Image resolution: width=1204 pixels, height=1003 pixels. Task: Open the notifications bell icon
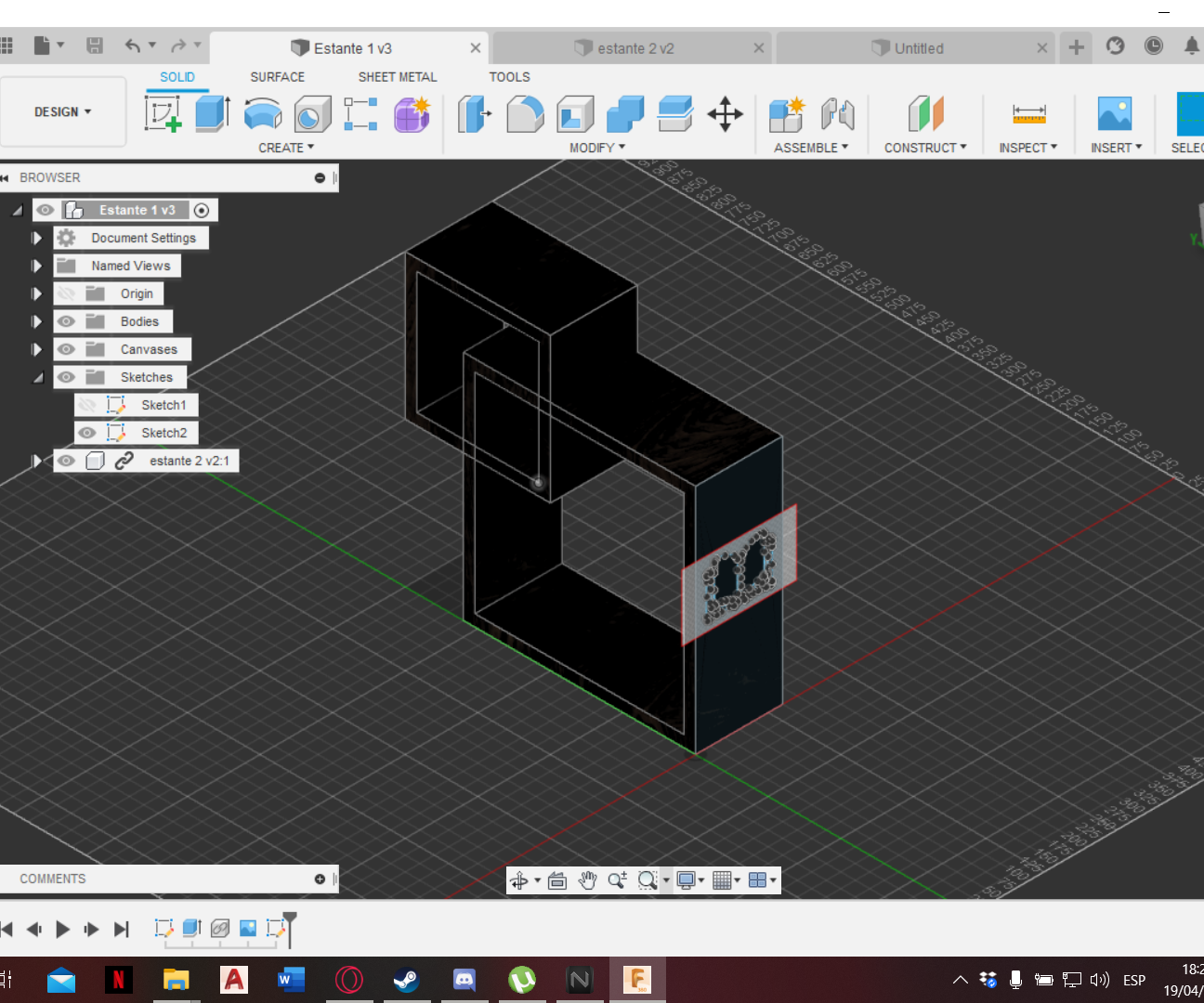click(1191, 46)
